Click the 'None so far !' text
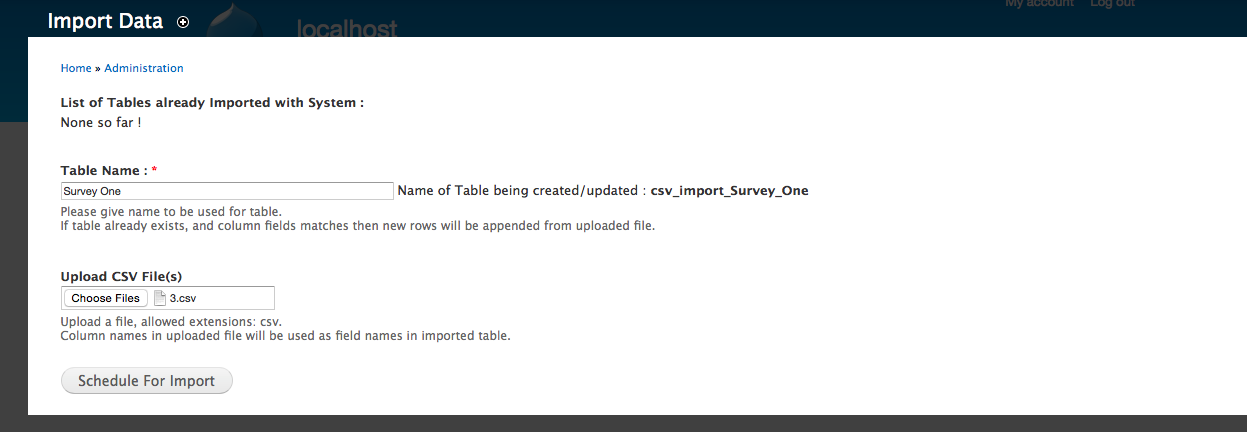The image size is (1247, 432). 101,122
